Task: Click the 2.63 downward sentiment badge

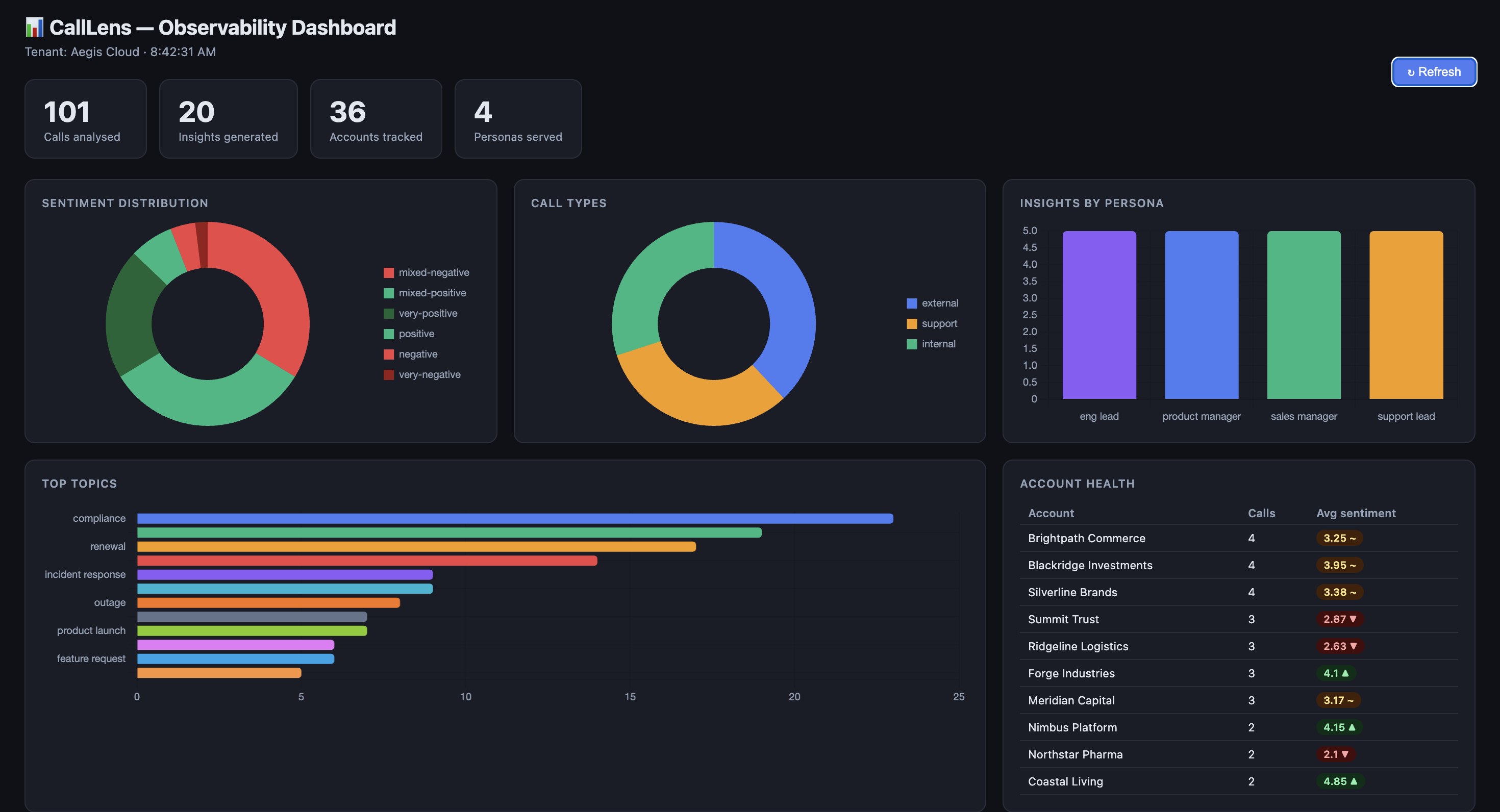Action: click(1340, 646)
